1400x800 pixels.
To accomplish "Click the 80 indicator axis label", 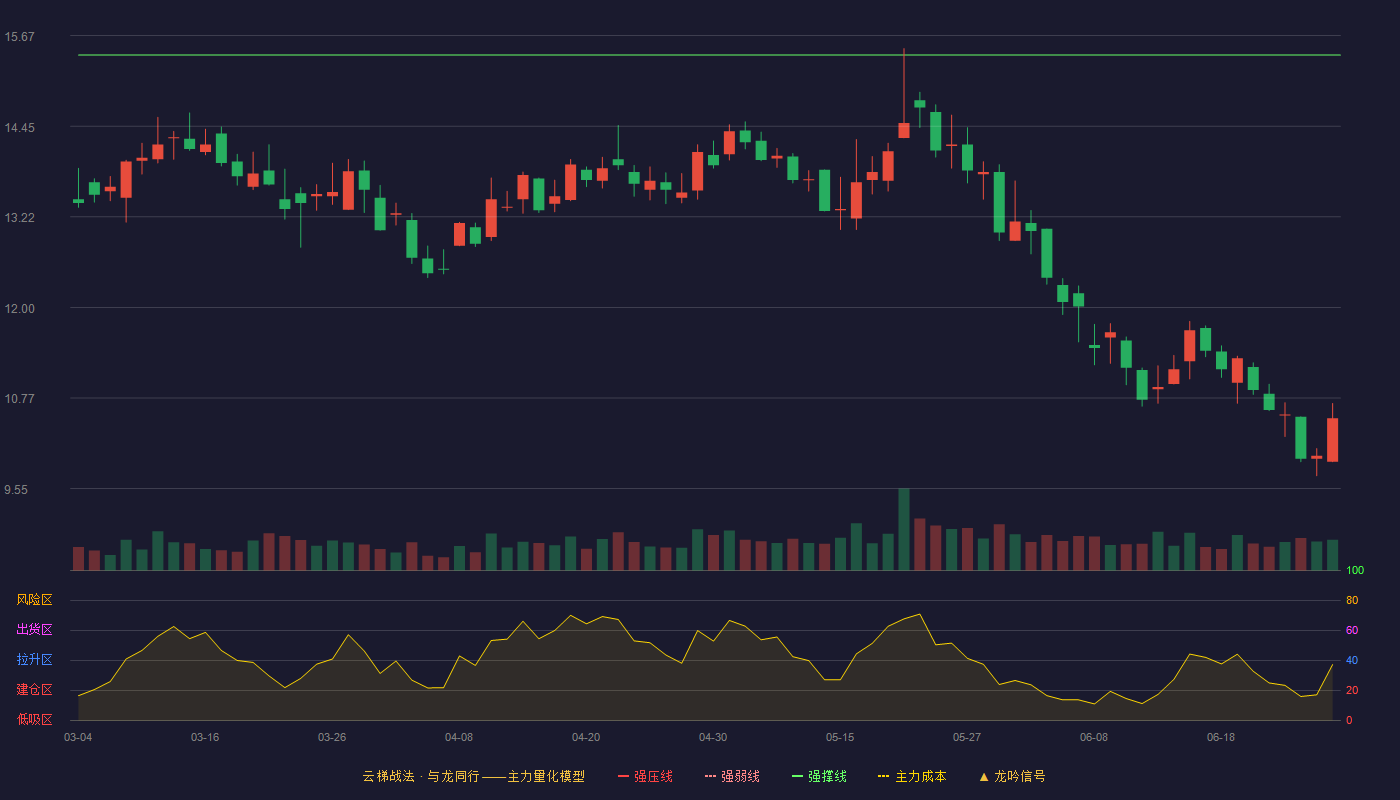I will 1352,601.
